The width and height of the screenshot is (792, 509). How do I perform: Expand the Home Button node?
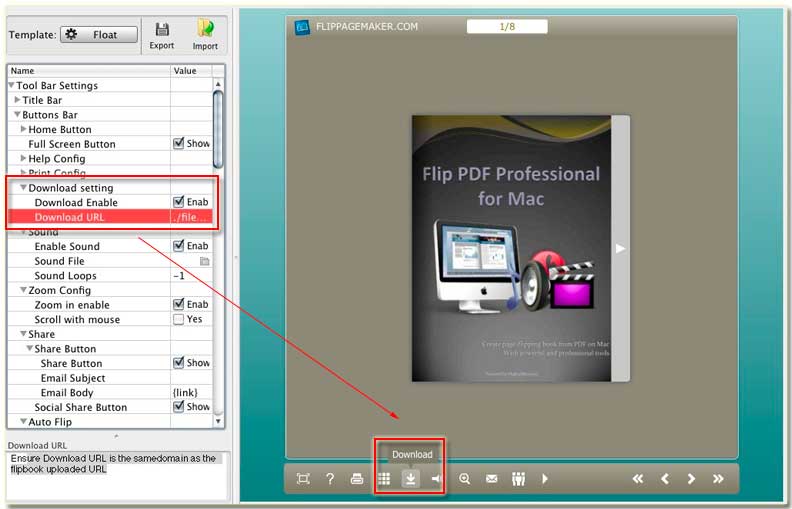(x=24, y=129)
